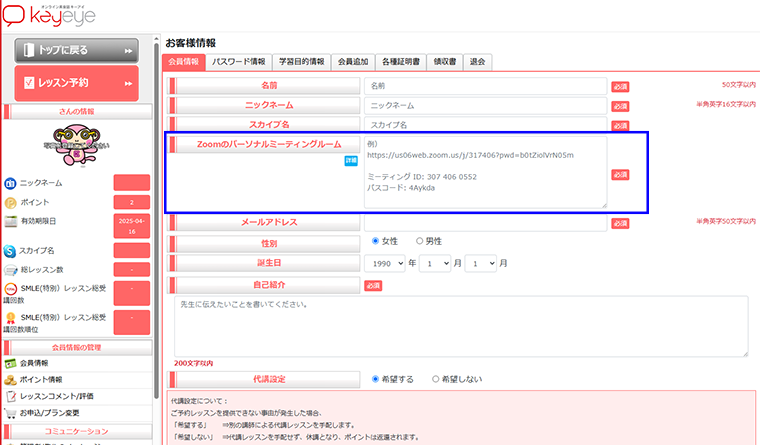Click the 半角英字16文字以内 hint text
The height and width of the screenshot is (445, 760).
[726, 104]
